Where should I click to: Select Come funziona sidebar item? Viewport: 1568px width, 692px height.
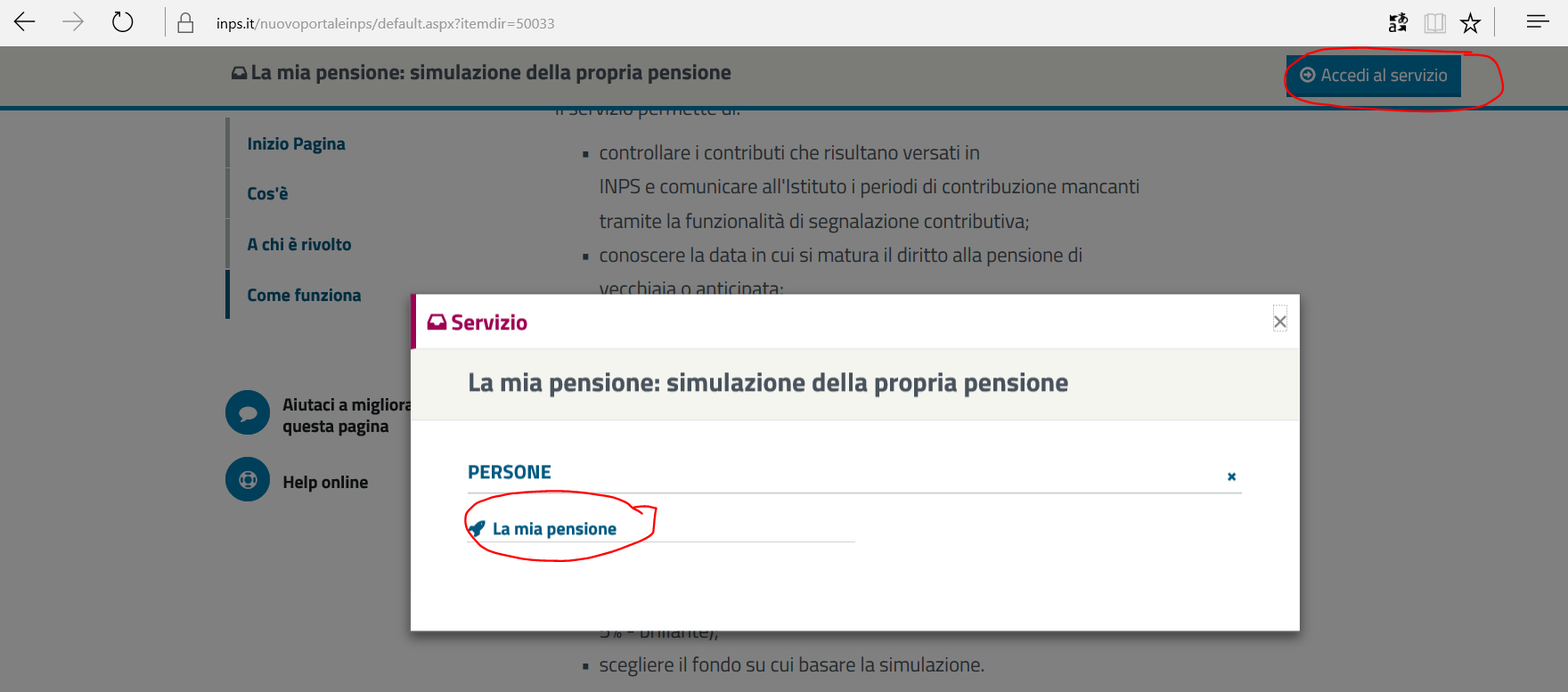[304, 296]
